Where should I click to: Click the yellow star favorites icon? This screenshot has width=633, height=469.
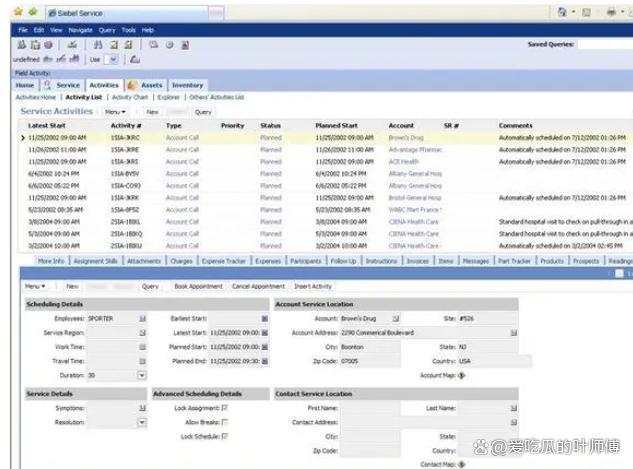[x=18, y=12]
